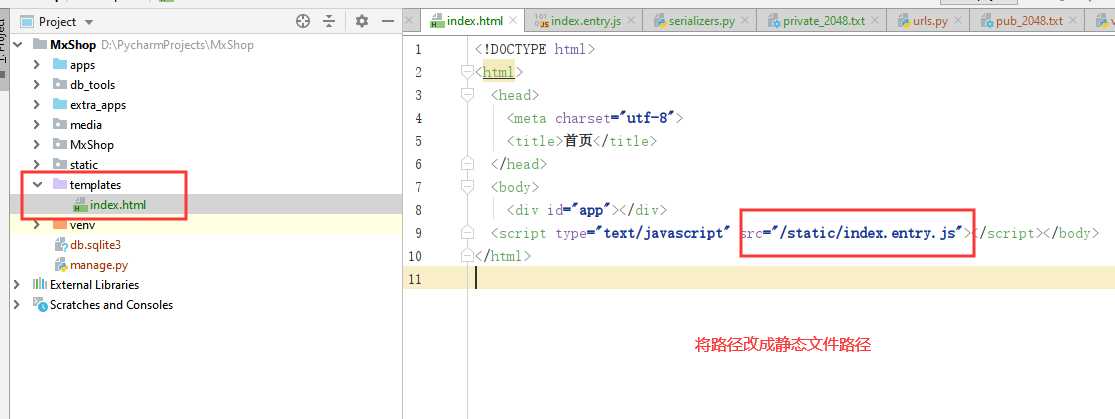Open the pub_2048.txt tab
Screen dimensions: 1115x419
click(1029, 21)
